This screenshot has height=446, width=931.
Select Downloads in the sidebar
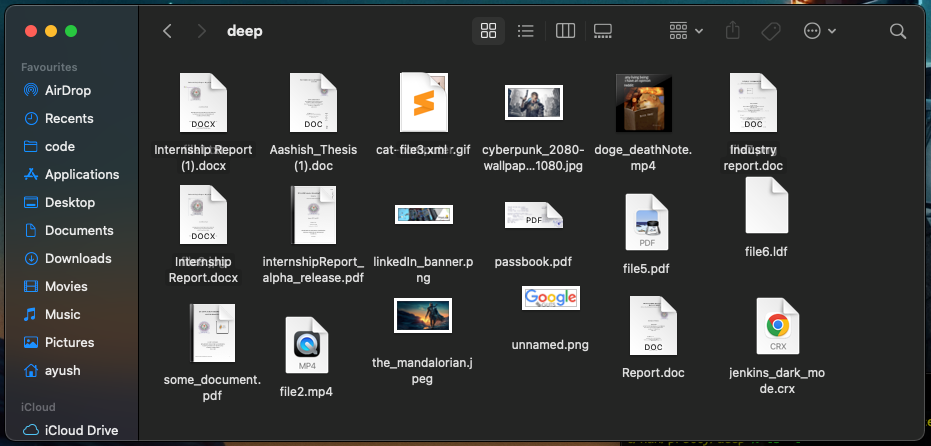pyautogui.click(x=77, y=258)
